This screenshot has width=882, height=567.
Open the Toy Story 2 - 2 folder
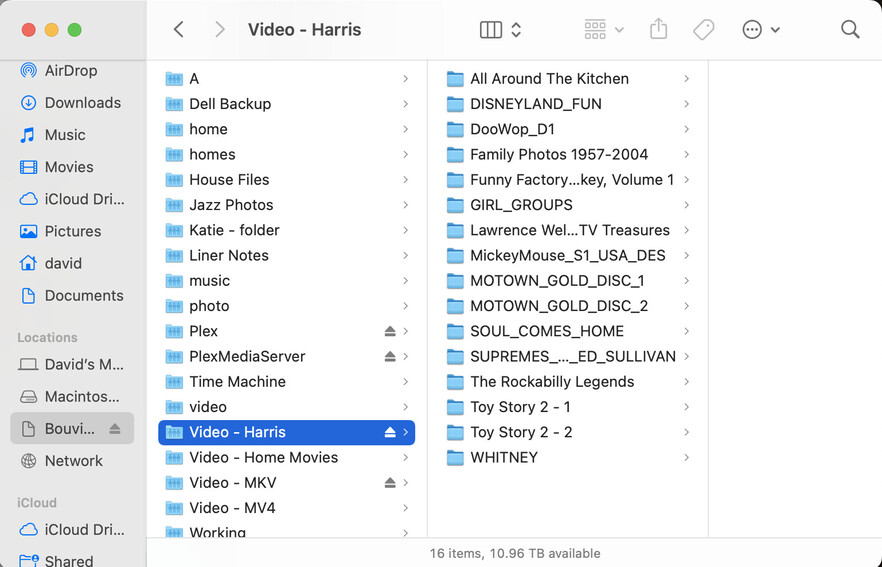[x=568, y=432]
